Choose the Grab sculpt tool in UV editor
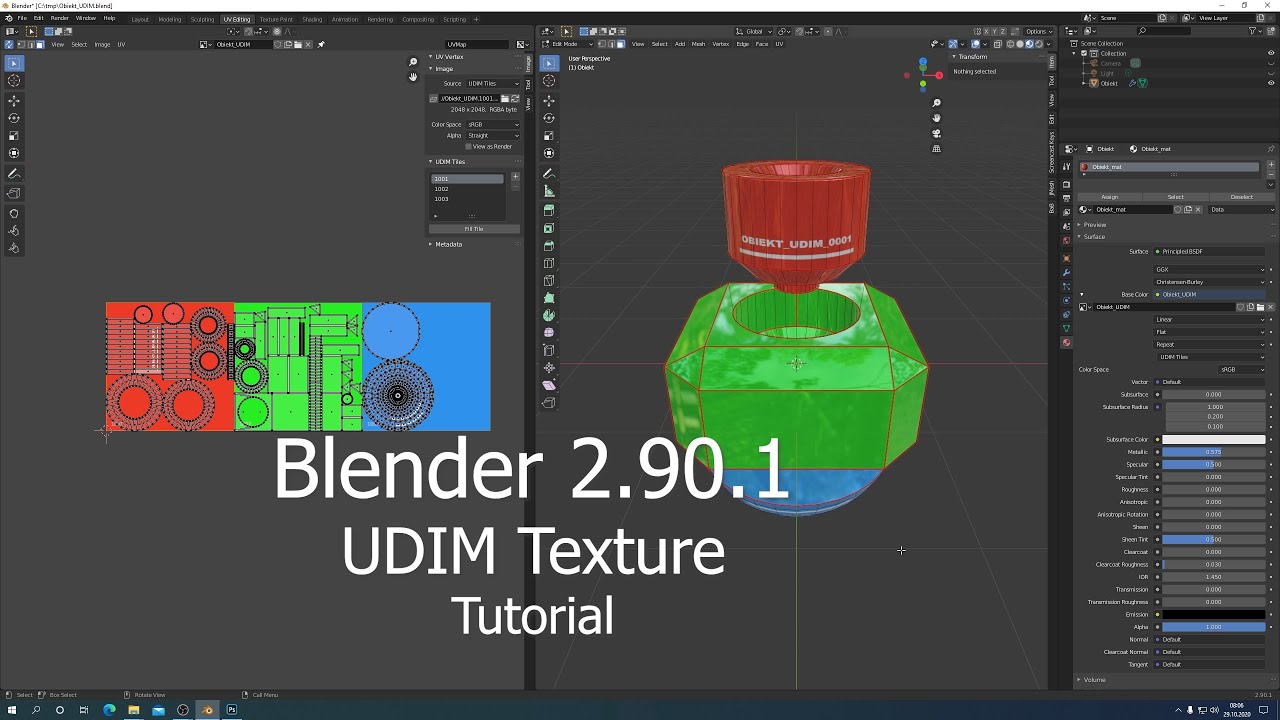1280x720 pixels. click(14, 213)
